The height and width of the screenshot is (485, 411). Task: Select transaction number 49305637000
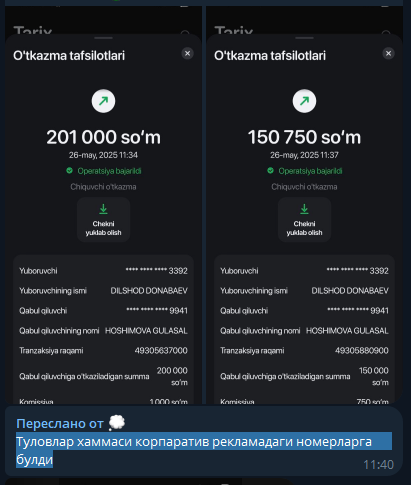(161, 351)
